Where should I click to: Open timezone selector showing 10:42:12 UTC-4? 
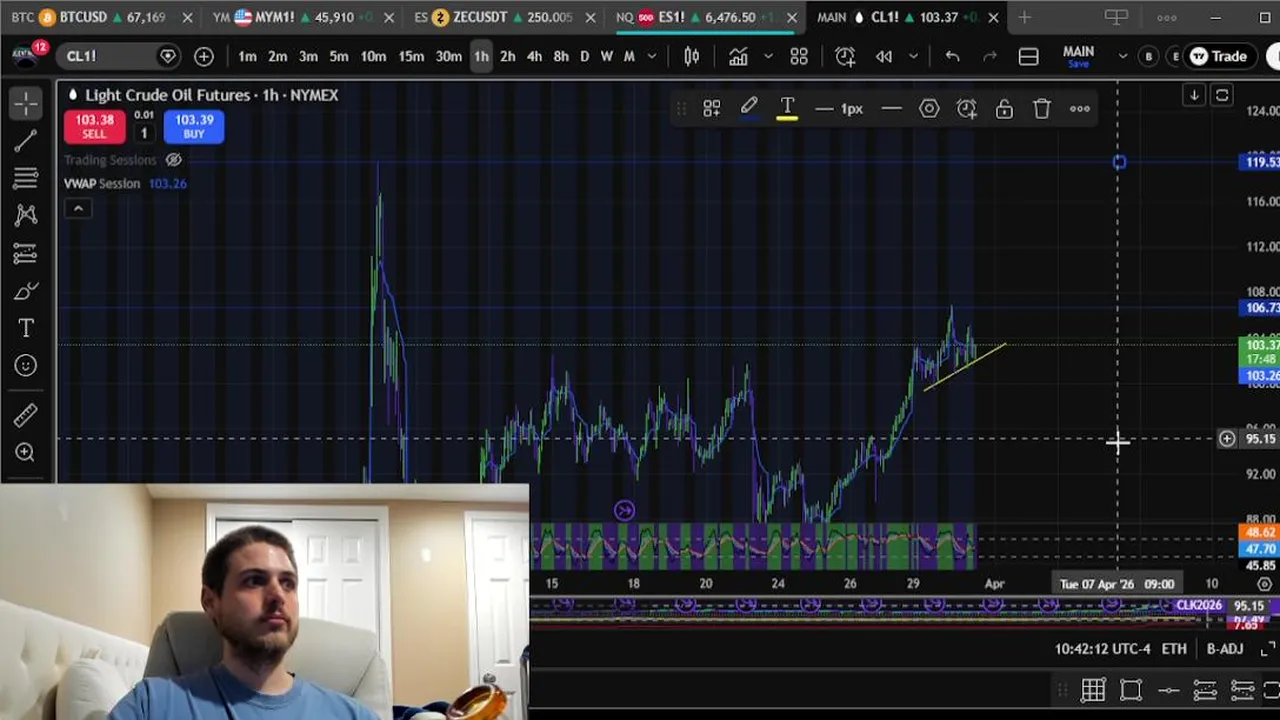pos(1102,649)
